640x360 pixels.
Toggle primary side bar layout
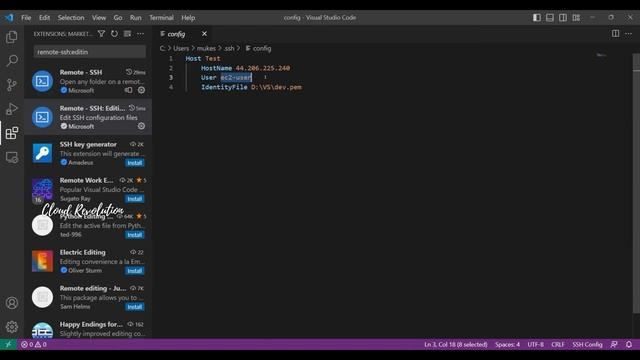click(x=537, y=18)
